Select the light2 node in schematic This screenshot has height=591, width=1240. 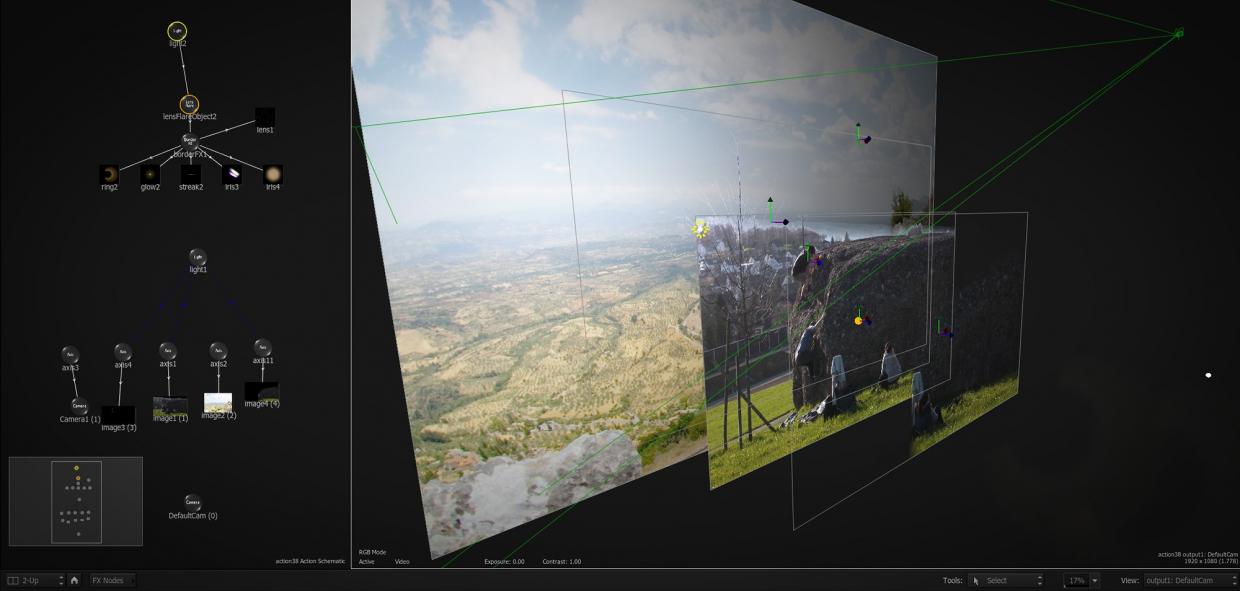pos(177,32)
